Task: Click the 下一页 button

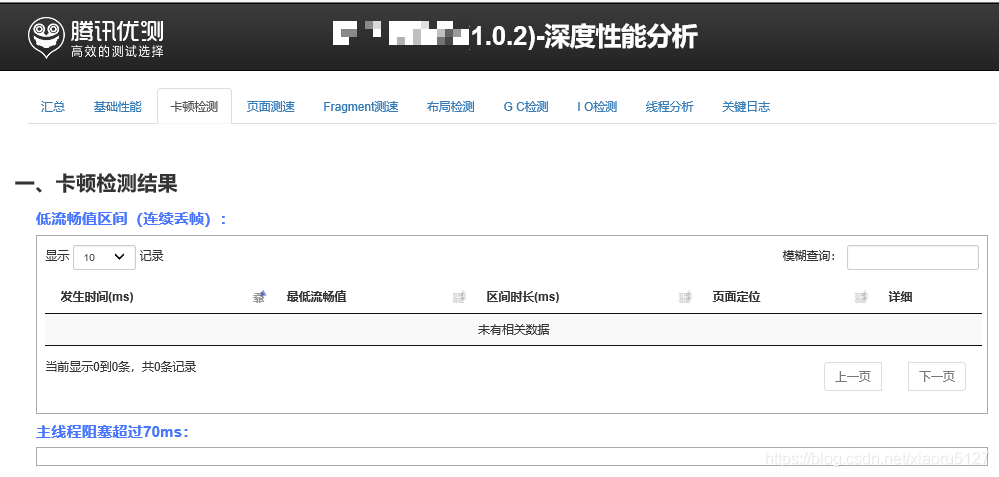Action: pos(937,376)
